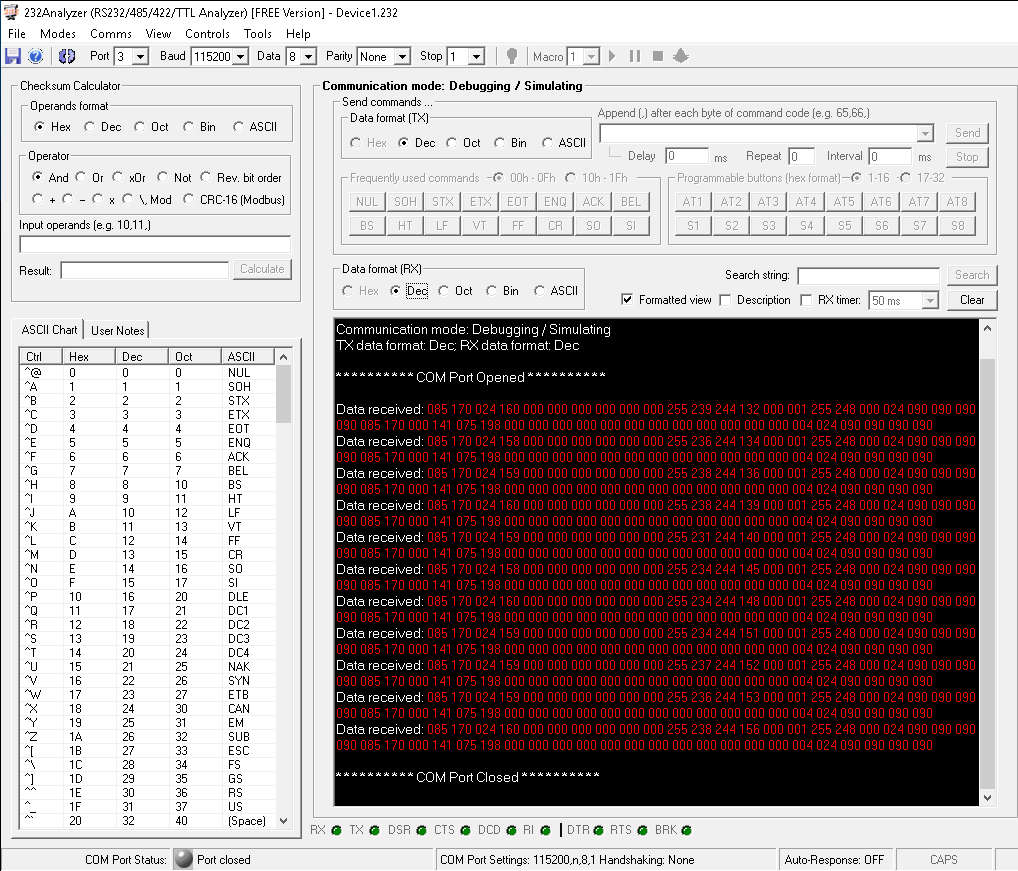Click the TX status LED indicator
The height and width of the screenshot is (871, 1018).
click(375, 830)
